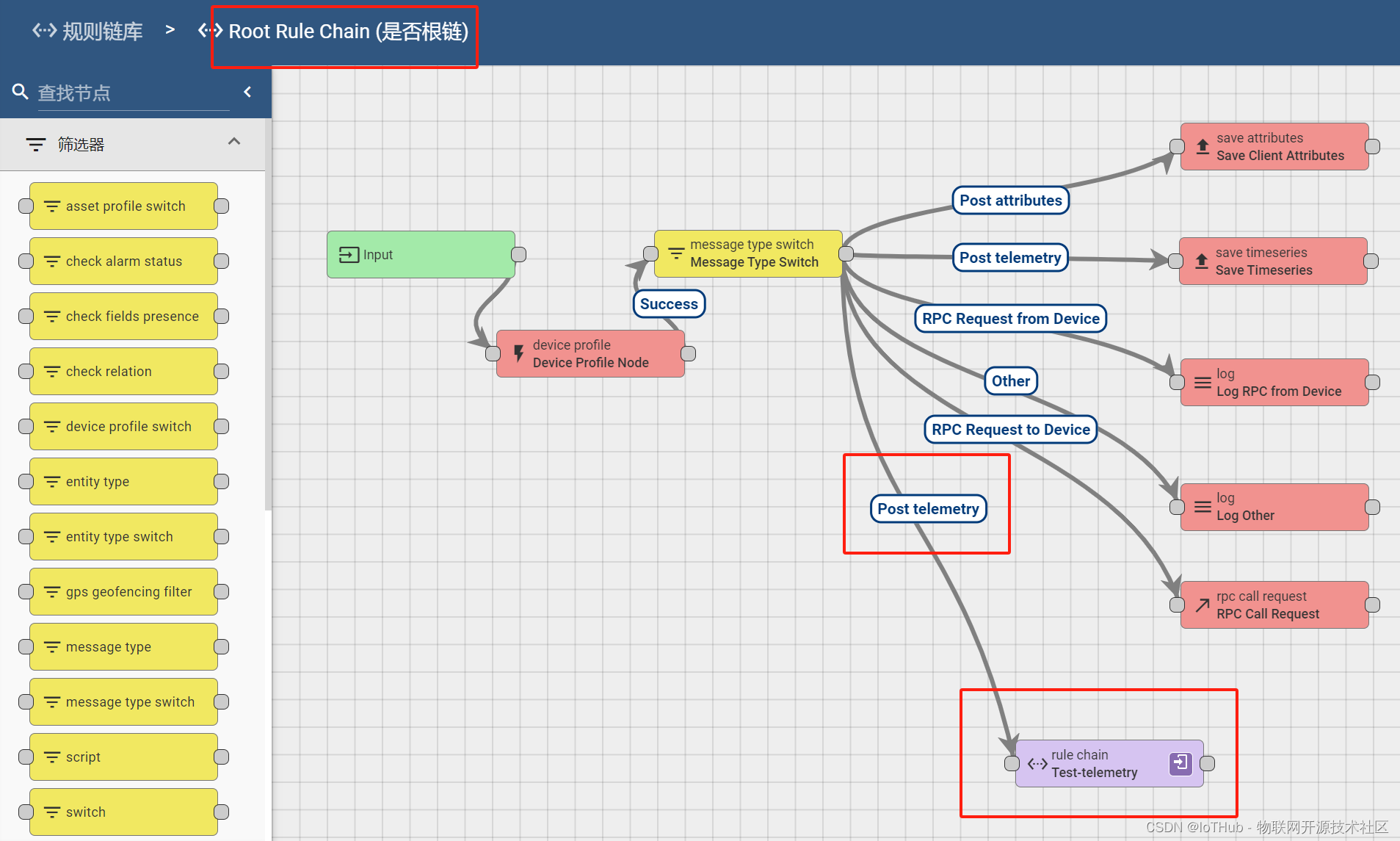This screenshot has height=841, width=1400.
Task: Click the search magnifier icon
Action: coord(21,93)
